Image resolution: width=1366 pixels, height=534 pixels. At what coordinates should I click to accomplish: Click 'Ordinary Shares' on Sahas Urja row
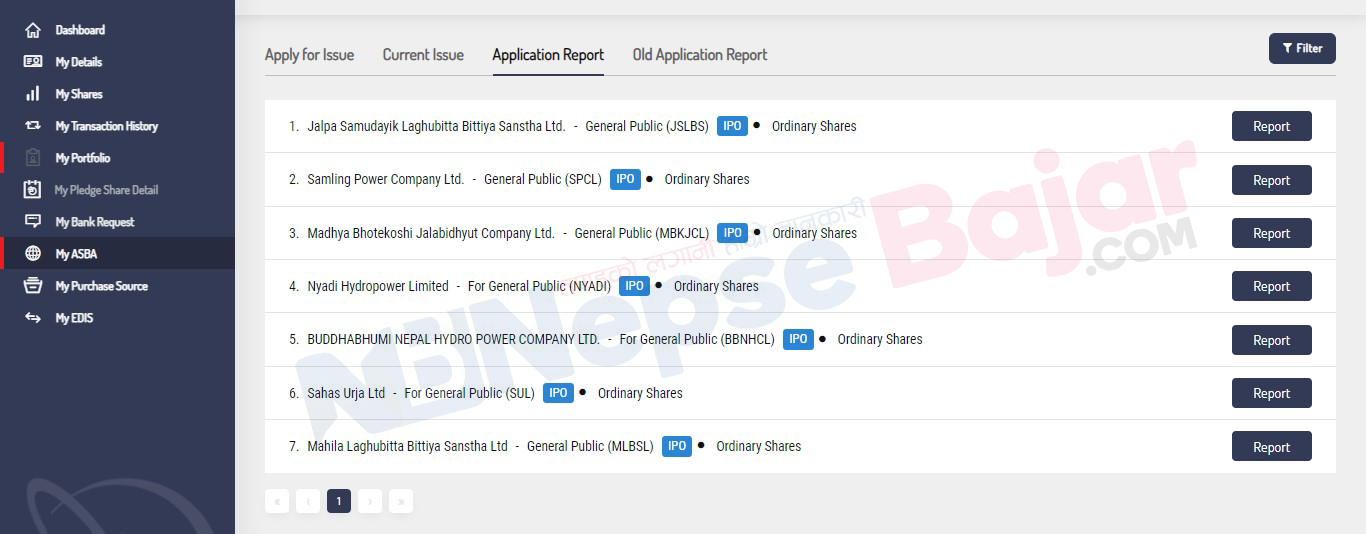[640, 393]
